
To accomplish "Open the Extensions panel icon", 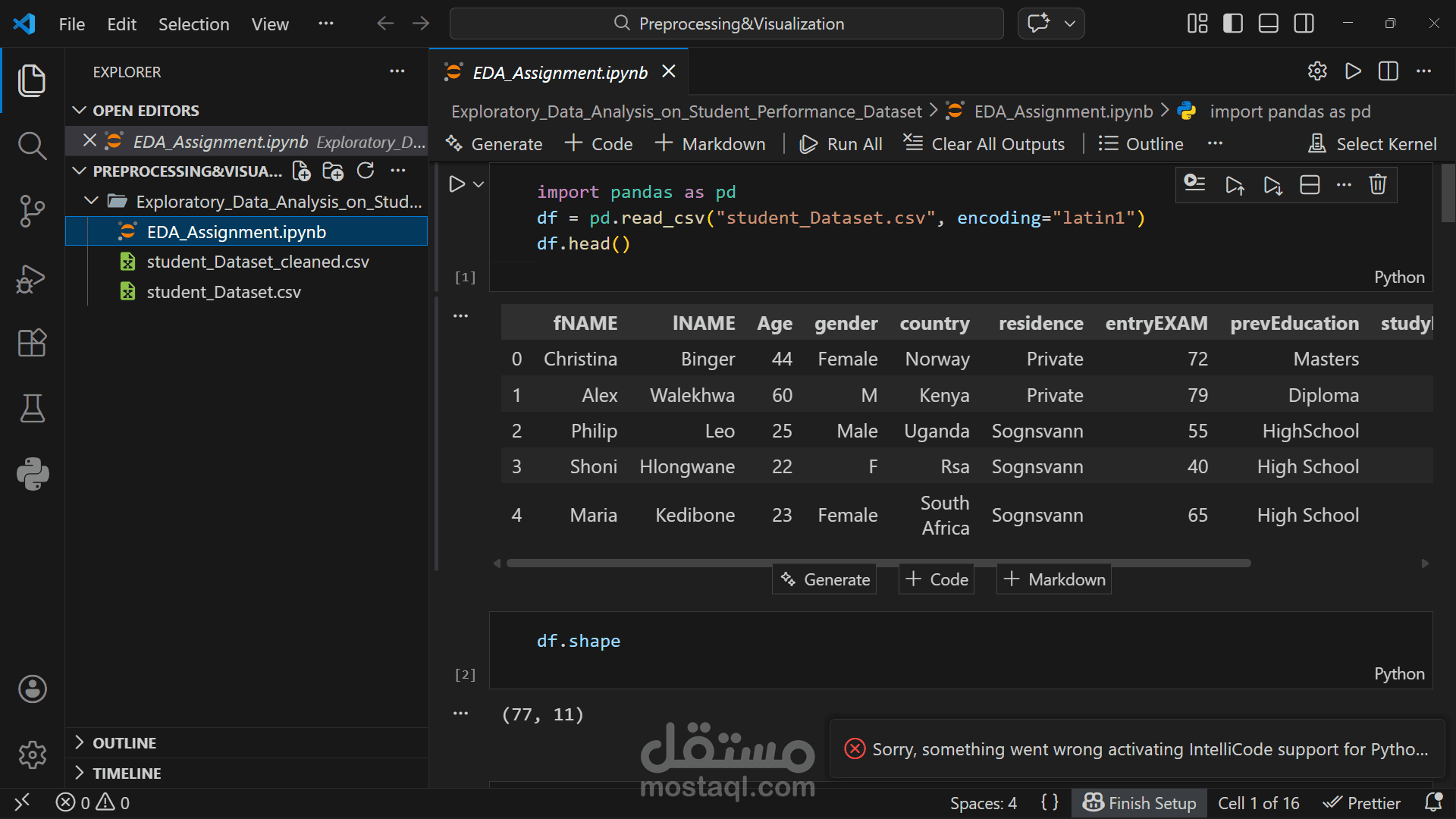I will tap(32, 343).
